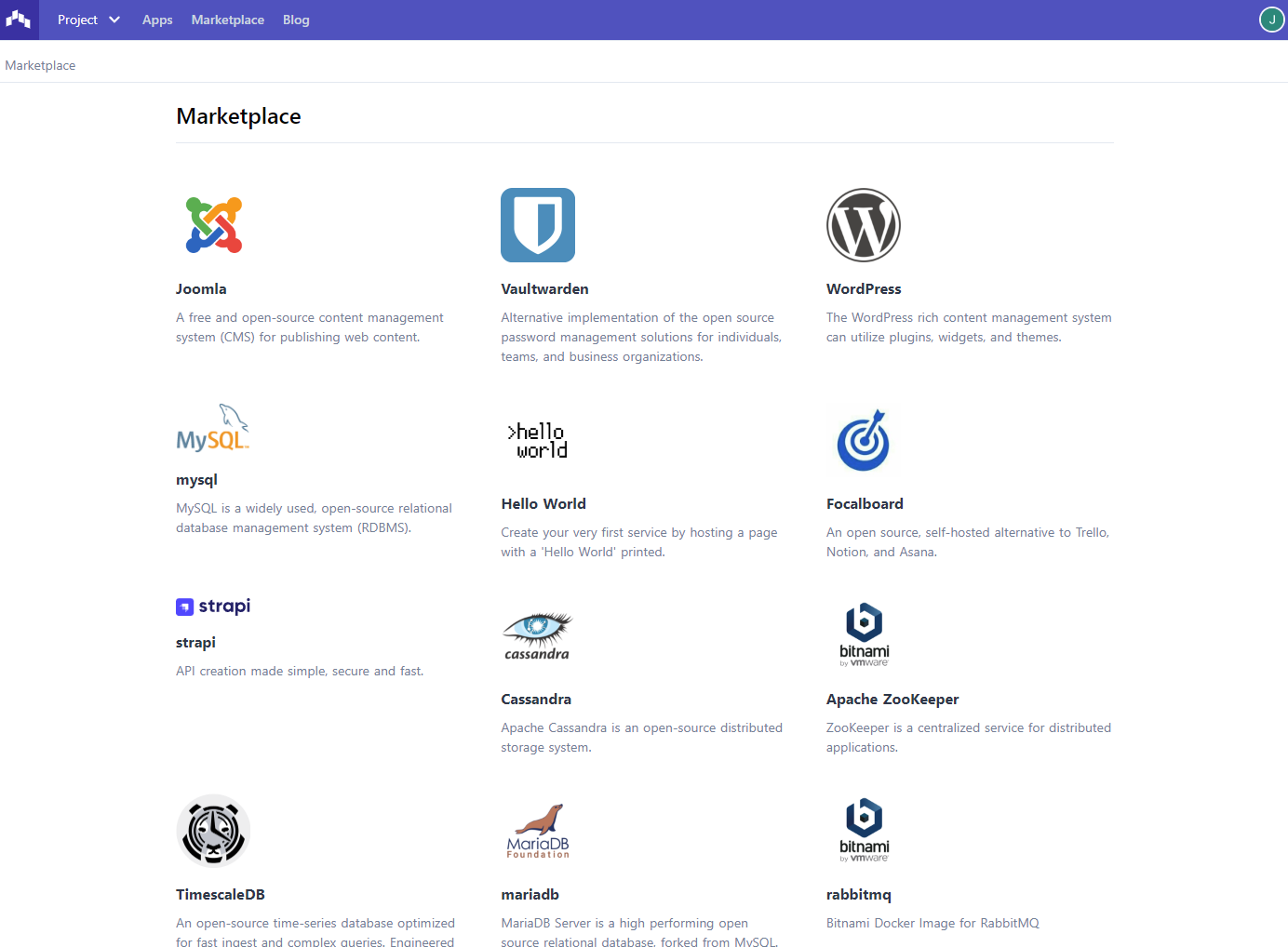The width and height of the screenshot is (1288, 947).
Task: Click the WordPress logo icon
Action: (x=864, y=225)
